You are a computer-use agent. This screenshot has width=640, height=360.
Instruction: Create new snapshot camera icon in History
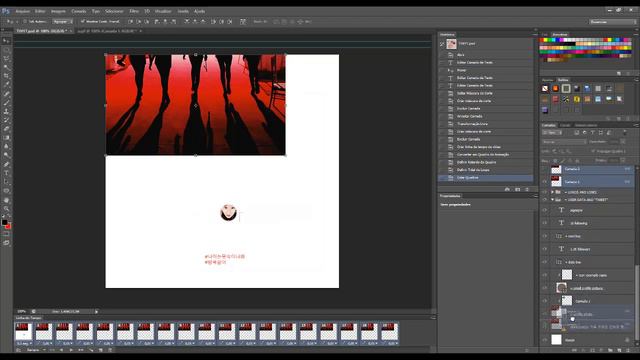click(517, 189)
